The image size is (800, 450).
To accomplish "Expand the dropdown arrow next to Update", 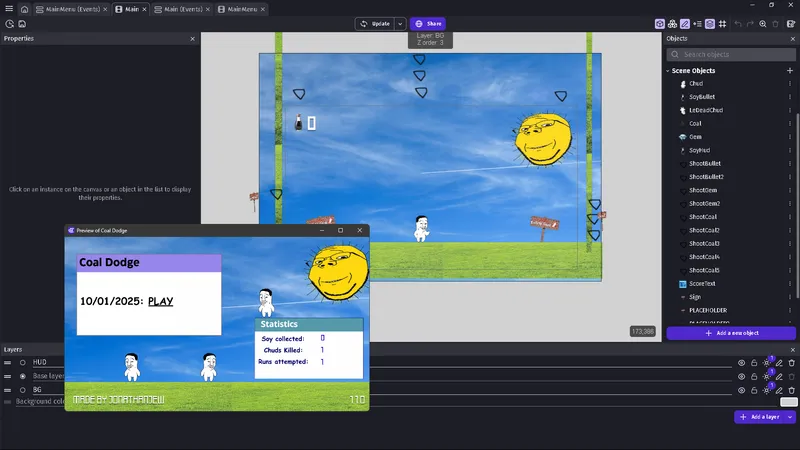I will tap(400, 23).
